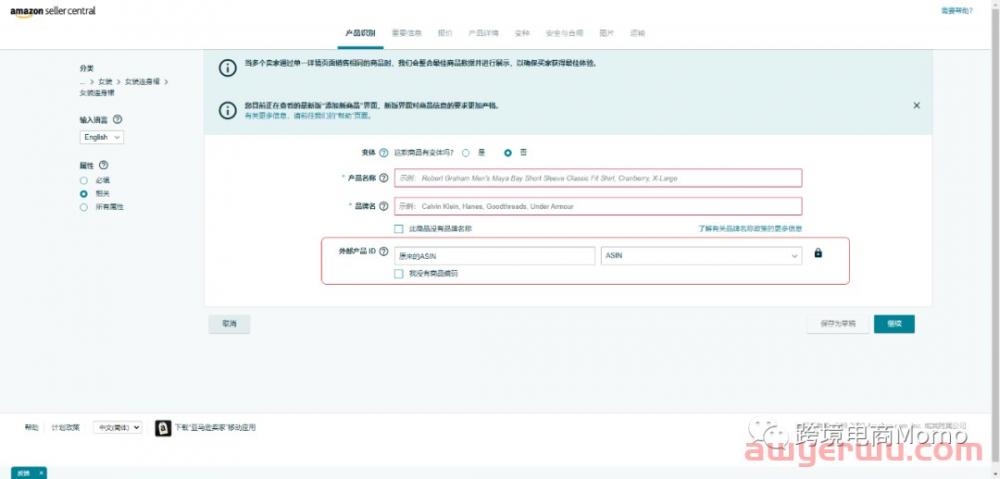Click the Amazon Seller Central logo

tap(52, 11)
